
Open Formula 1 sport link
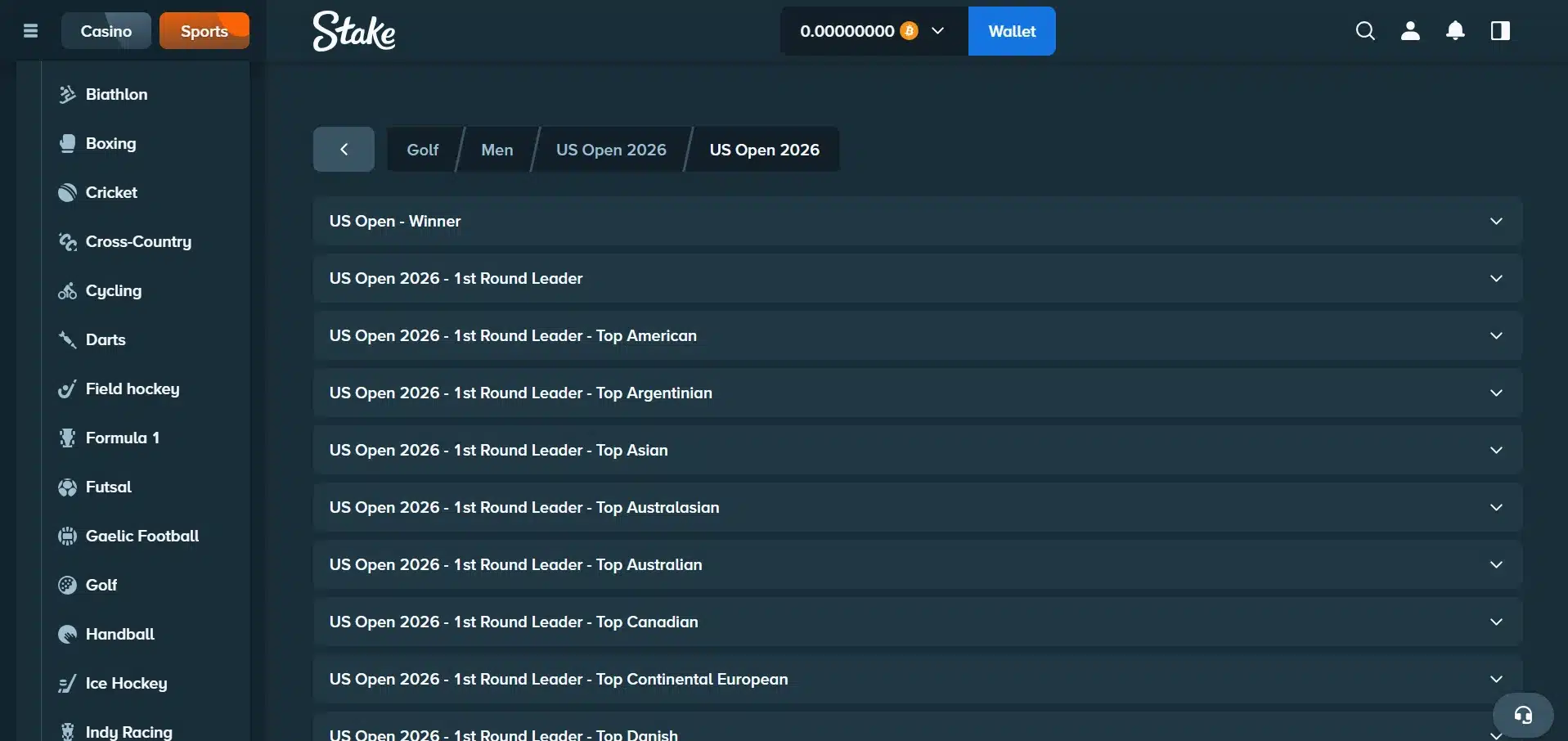tap(123, 438)
